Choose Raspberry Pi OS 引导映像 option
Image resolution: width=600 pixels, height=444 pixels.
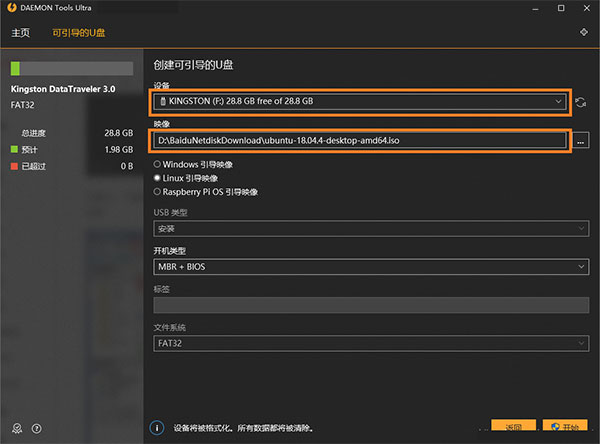point(157,191)
